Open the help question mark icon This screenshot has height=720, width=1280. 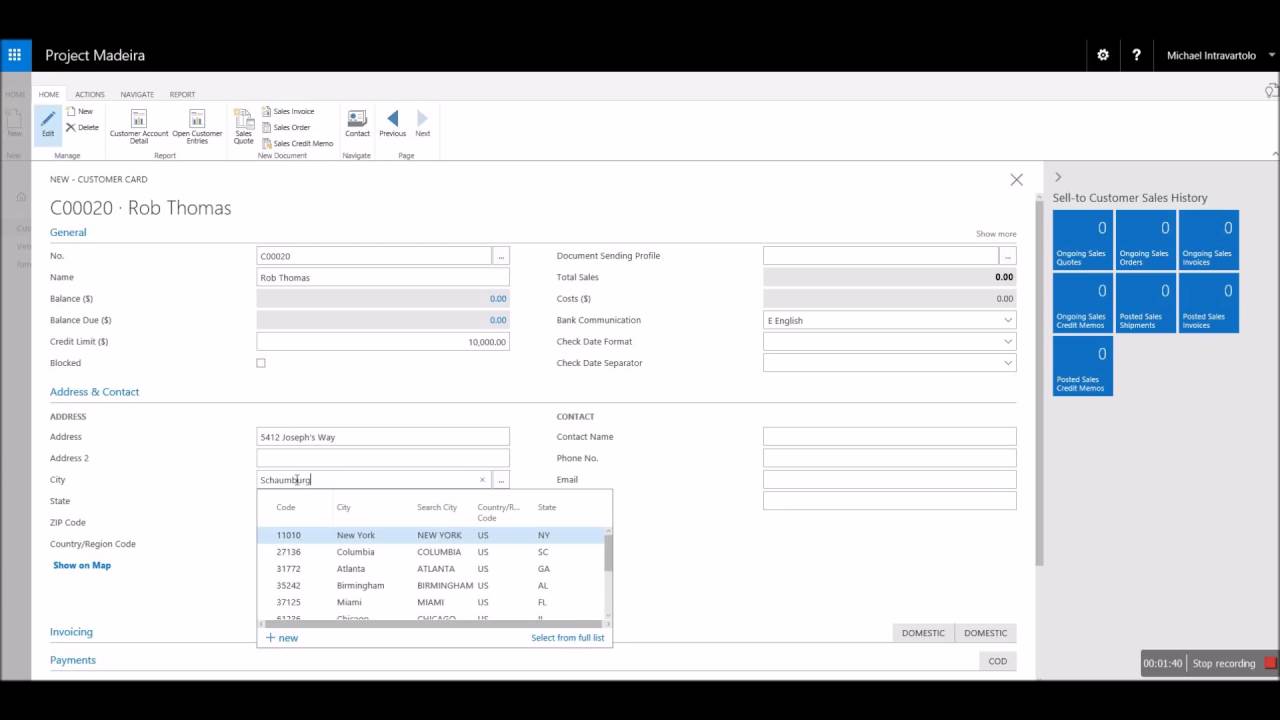[x=1136, y=55]
